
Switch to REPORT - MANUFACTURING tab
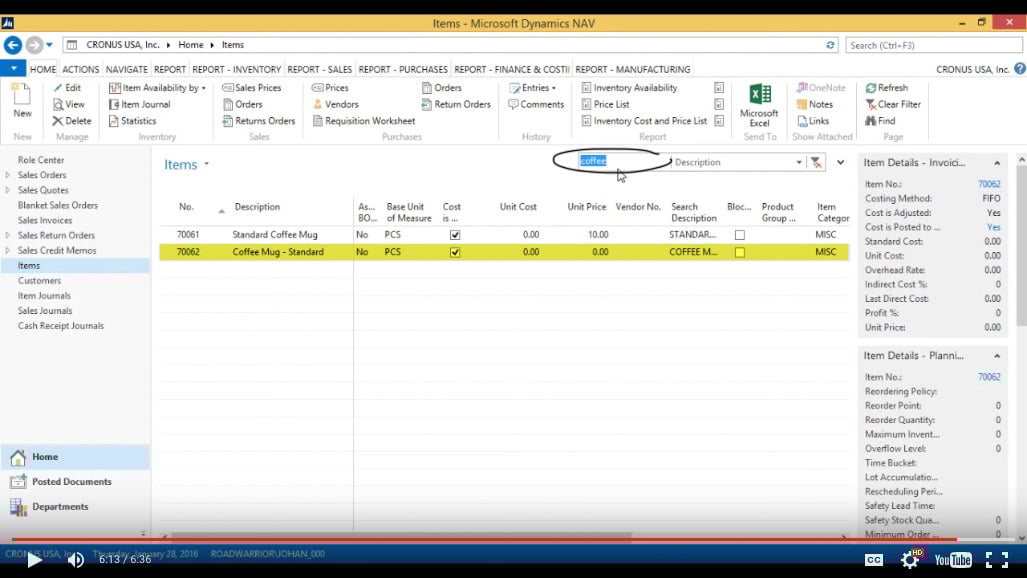click(633, 69)
